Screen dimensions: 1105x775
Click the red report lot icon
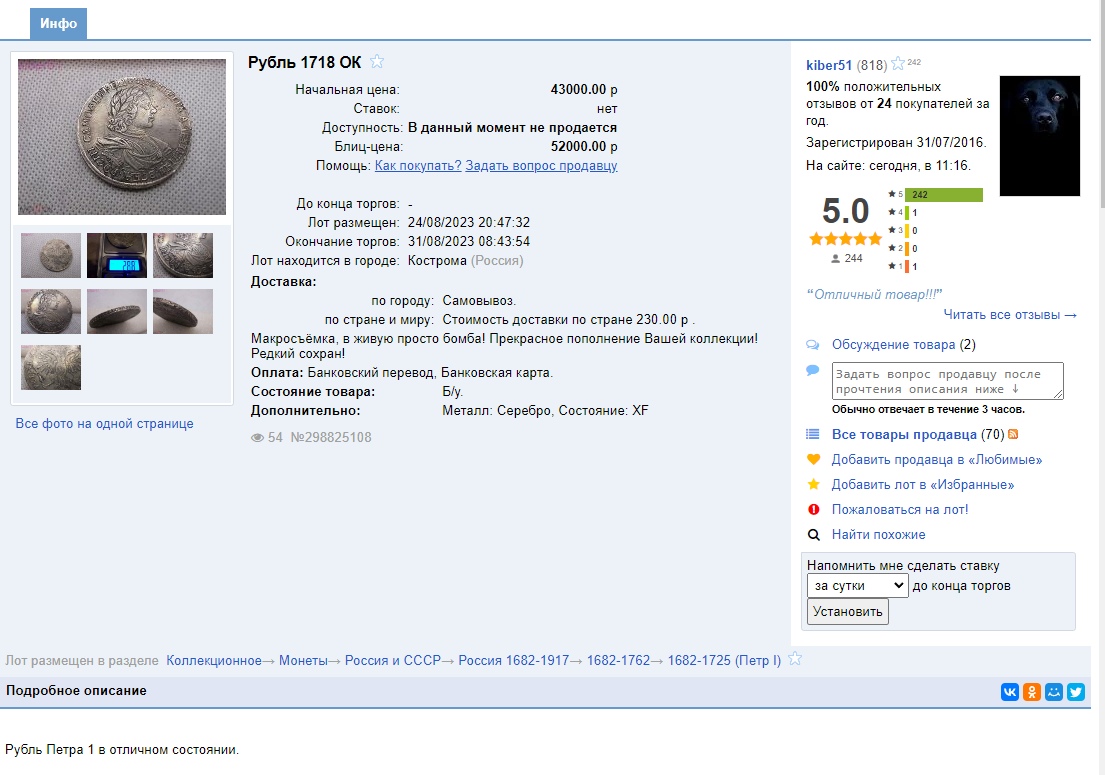pos(813,510)
